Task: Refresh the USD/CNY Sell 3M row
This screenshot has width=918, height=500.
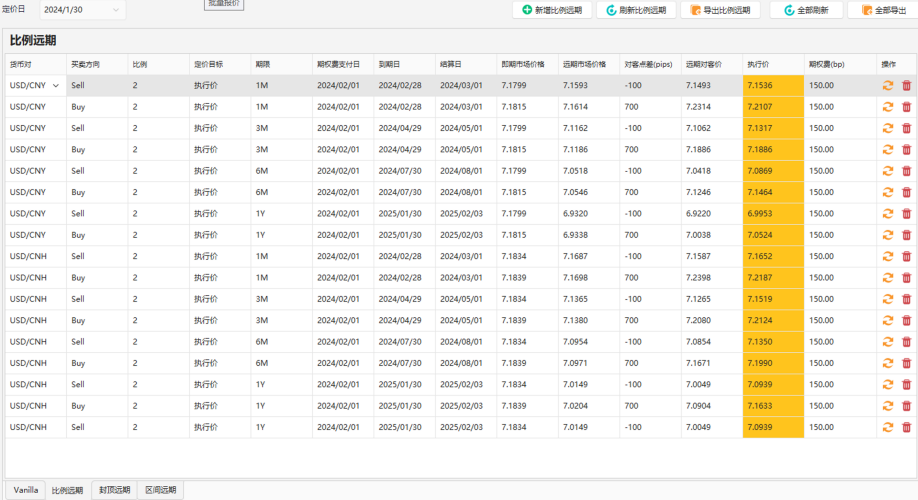Action: coord(887,128)
